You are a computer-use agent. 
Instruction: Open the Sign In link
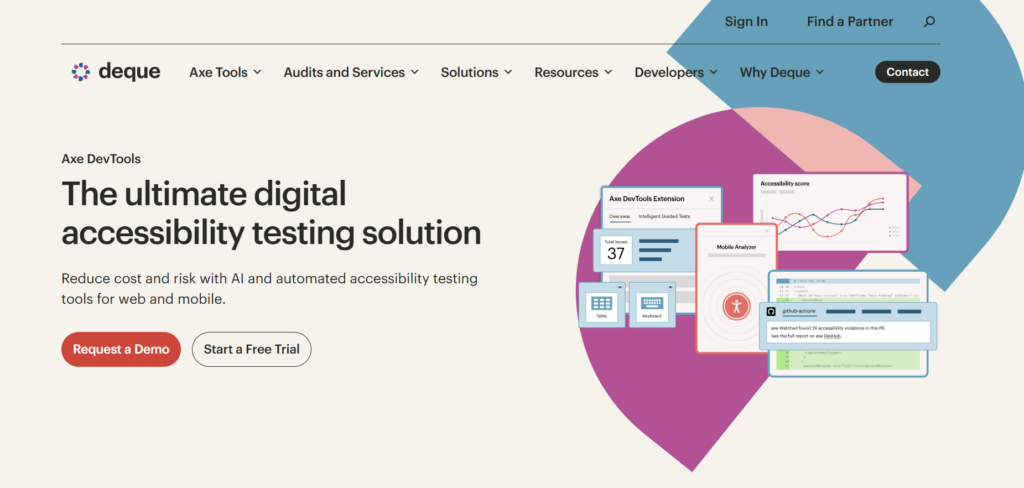(746, 22)
